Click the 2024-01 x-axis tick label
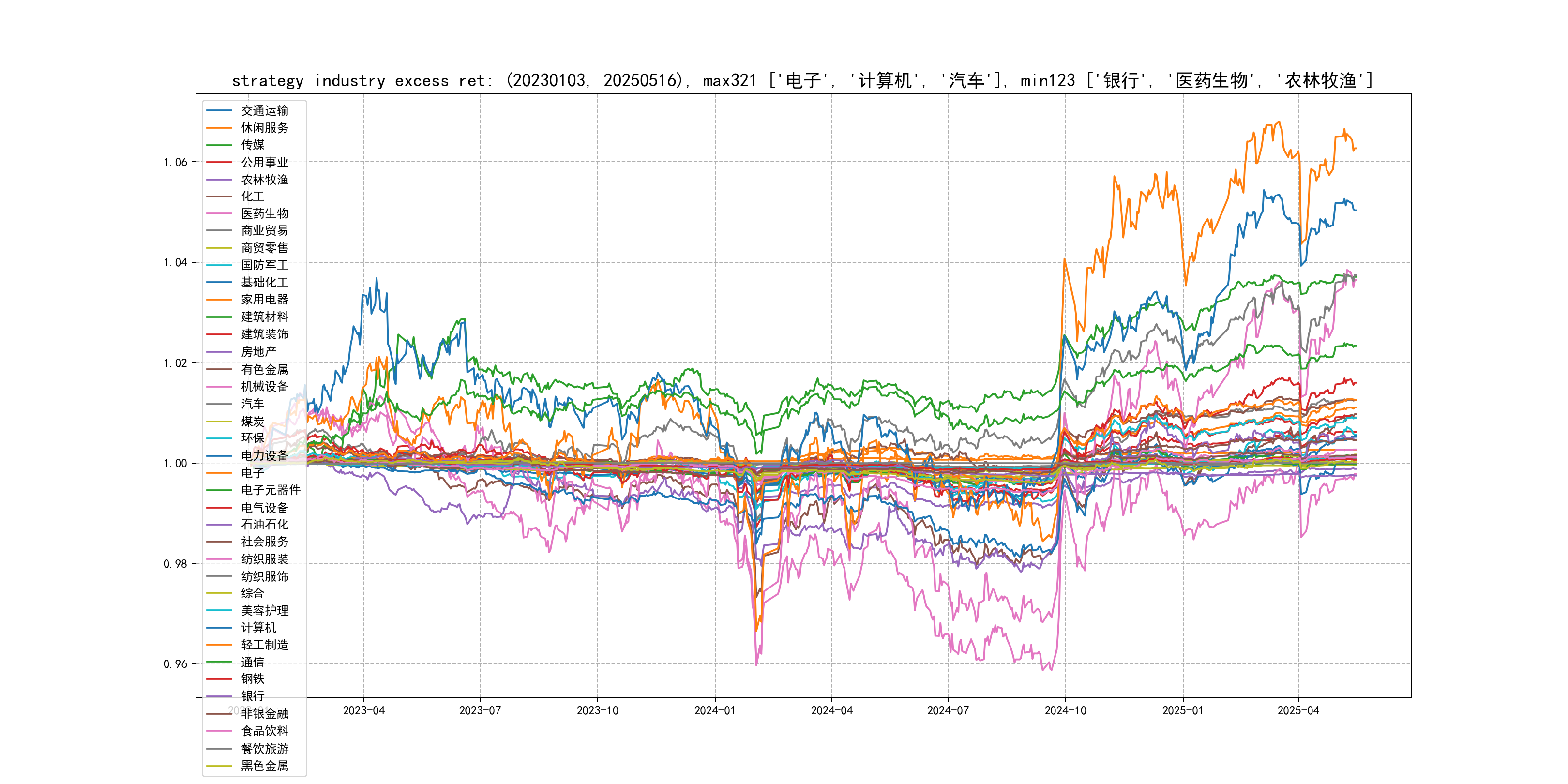 [715, 710]
